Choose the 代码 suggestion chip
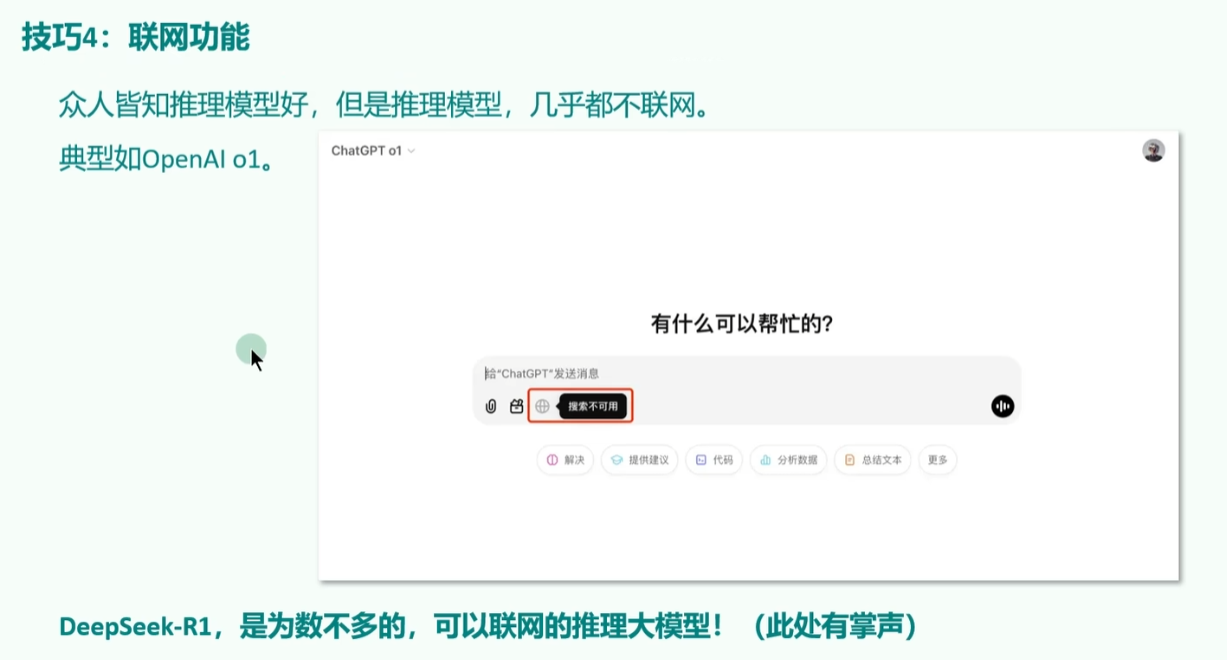This screenshot has width=1227, height=660. click(x=715, y=460)
